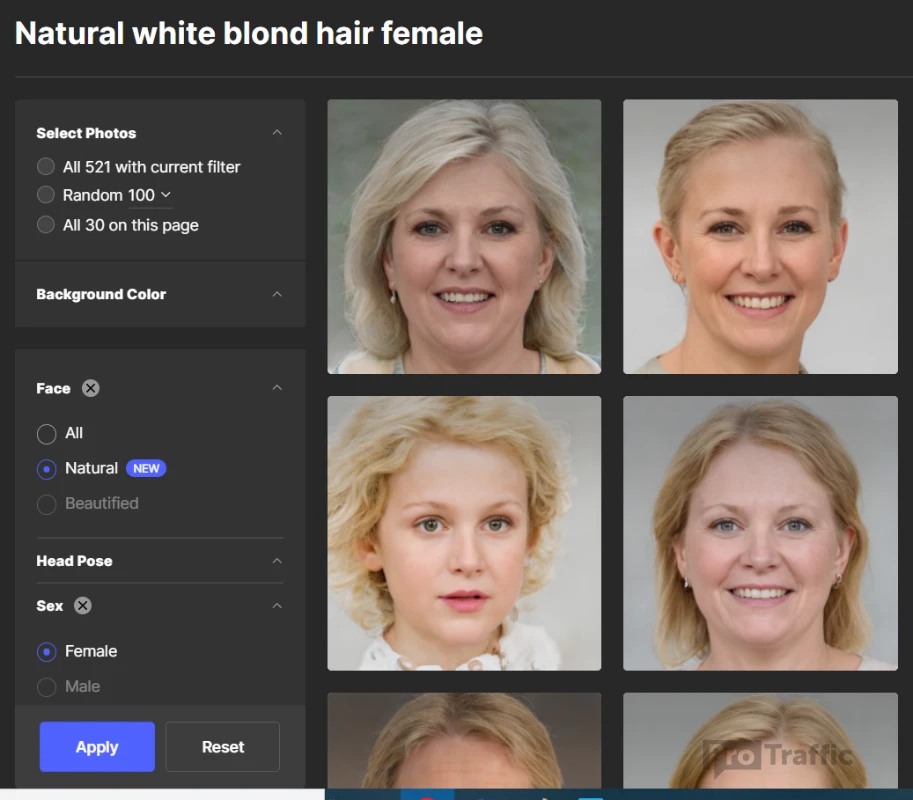Open photo of young woman with curly blond hair
Image resolution: width=913 pixels, height=800 pixels.
tap(464, 533)
